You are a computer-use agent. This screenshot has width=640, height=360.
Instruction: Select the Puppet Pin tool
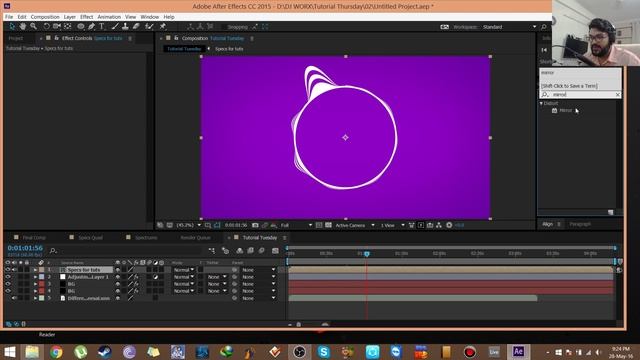coord(162,27)
